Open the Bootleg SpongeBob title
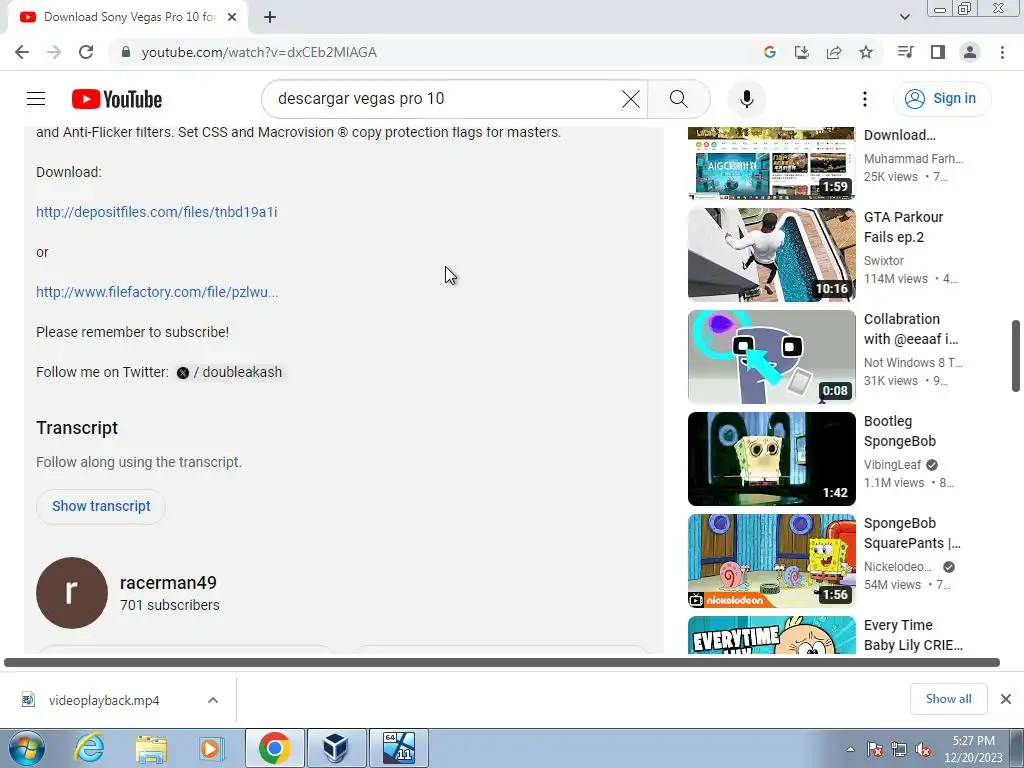1024x768 pixels. point(899,431)
